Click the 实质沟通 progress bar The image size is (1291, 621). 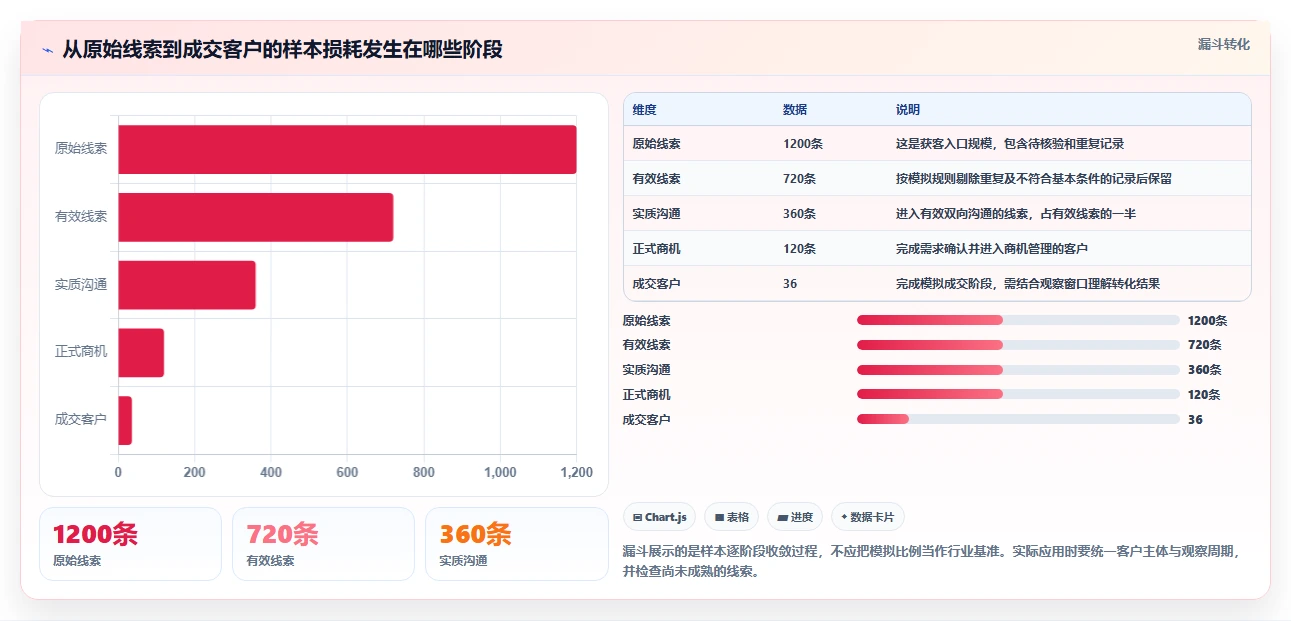(x=1018, y=369)
